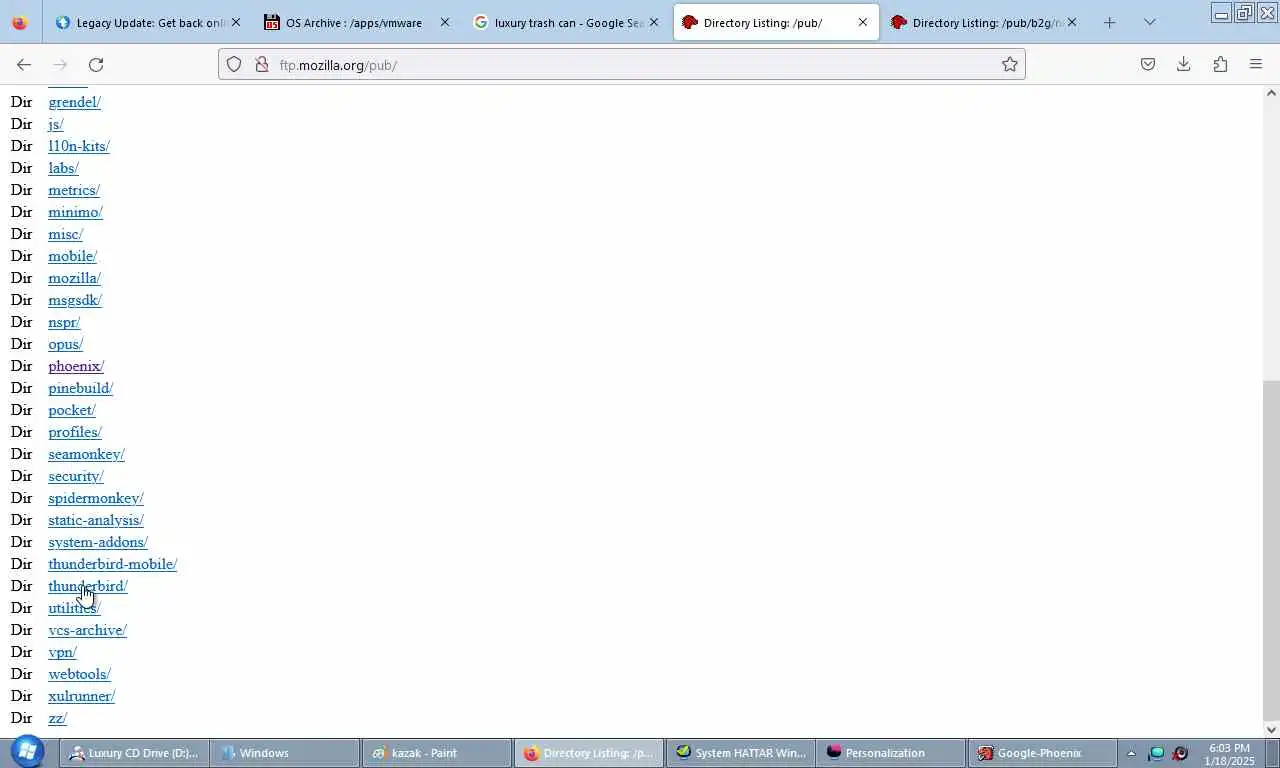Image resolution: width=1280 pixels, height=768 pixels.
Task: Open the minimo/ directory
Action: point(75,212)
